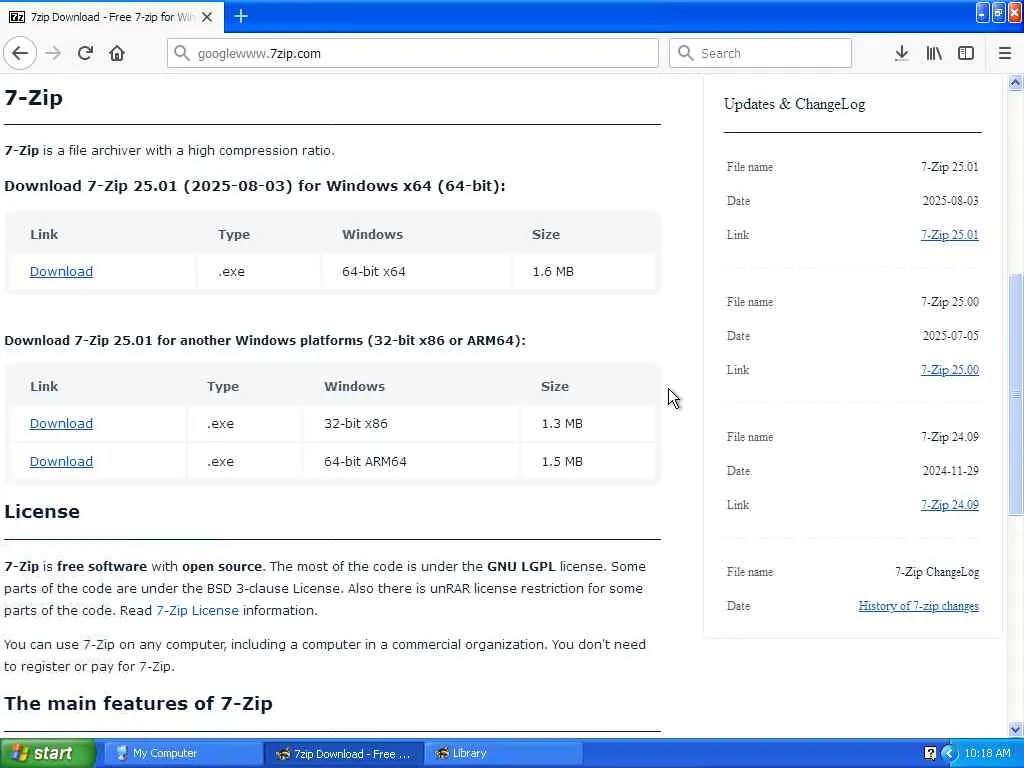The width and height of the screenshot is (1024, 768).
Task: Click the 'Updates & ChangeLog' heading
Action: tap(794, 104)
